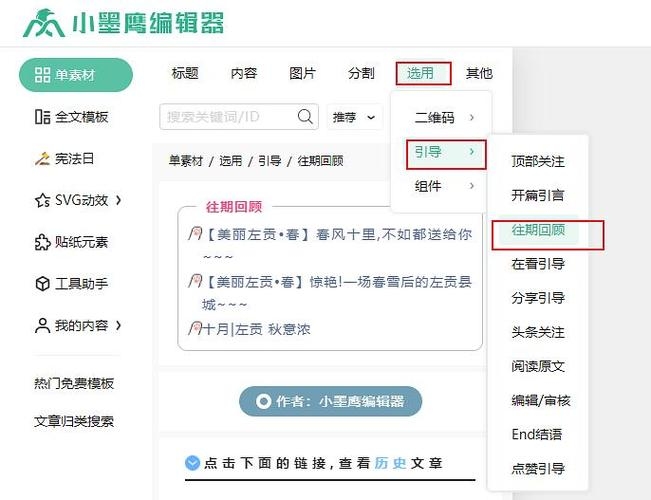This screenshot has width=651, height=500.
Task: Click the grid icon in 单素材 button
Action: 42,75
